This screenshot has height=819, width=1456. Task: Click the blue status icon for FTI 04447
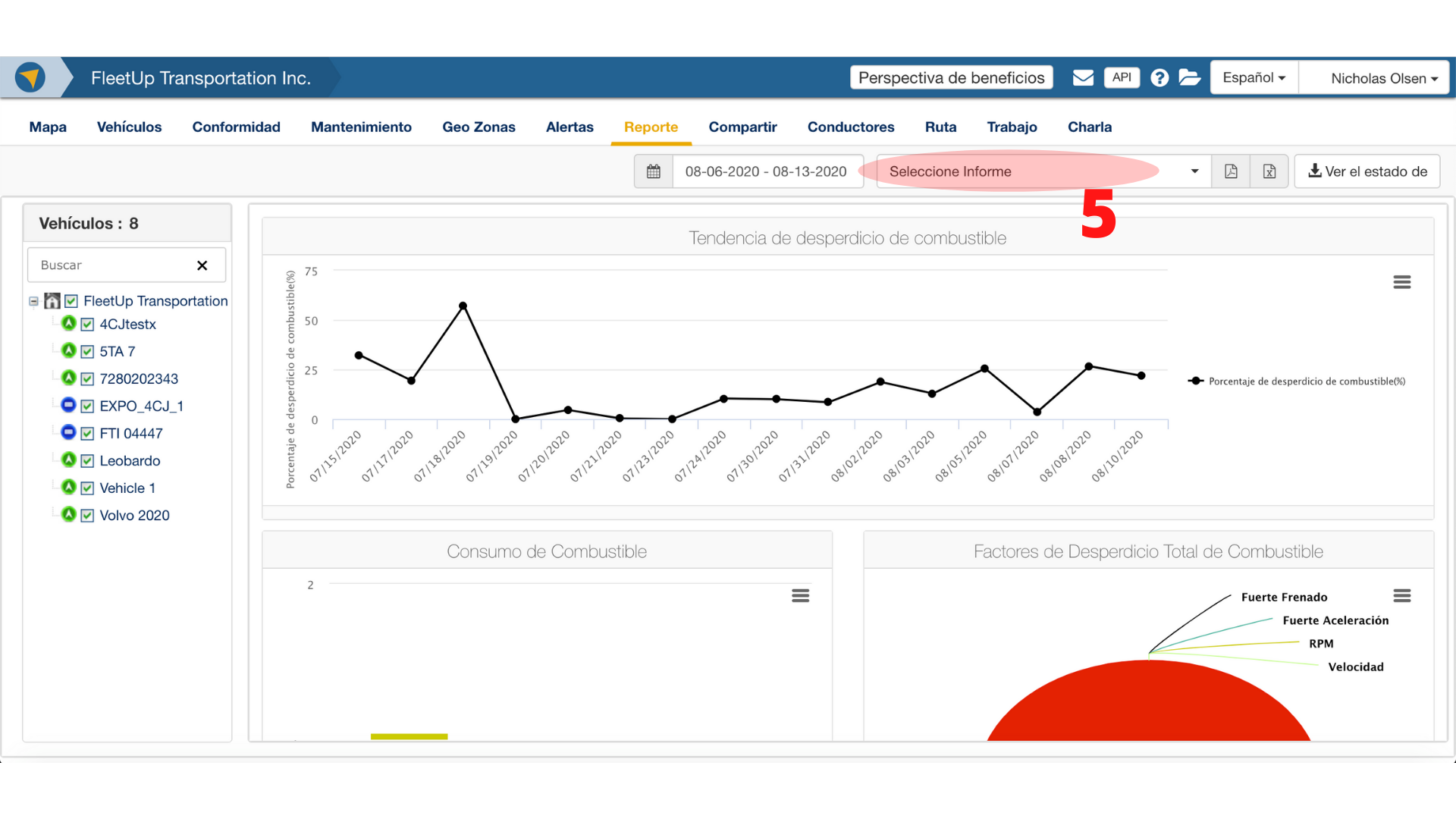[x=69, y=432]
